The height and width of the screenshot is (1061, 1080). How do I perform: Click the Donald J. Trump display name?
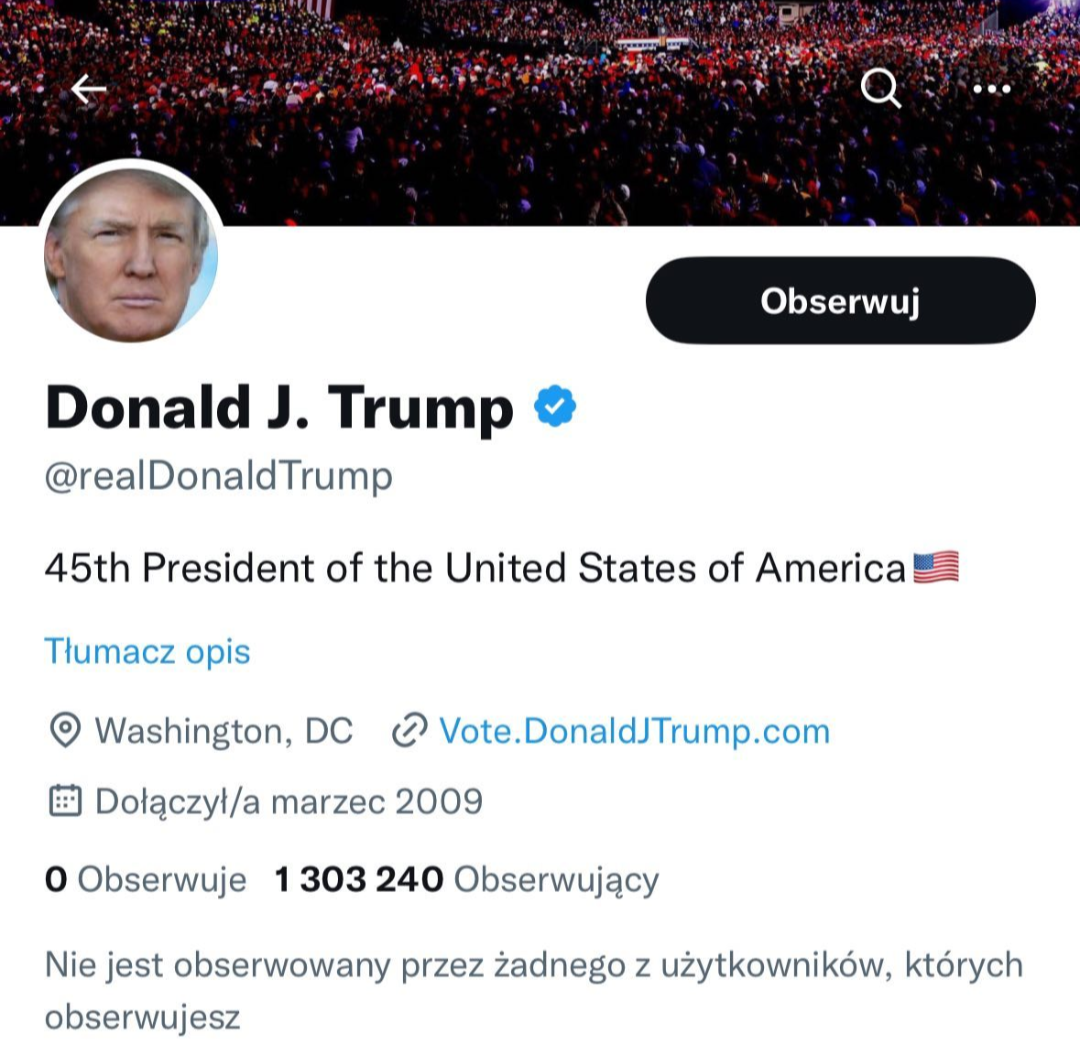[x=279, y=408]
